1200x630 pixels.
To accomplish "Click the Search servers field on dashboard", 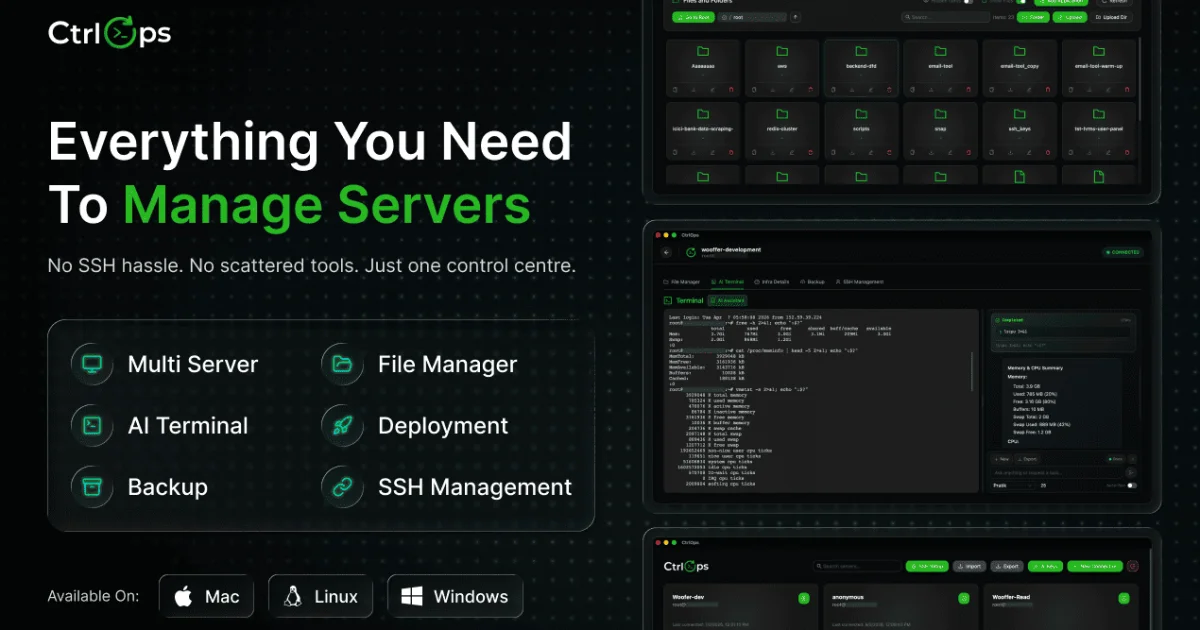I will (x=858, y=566).
